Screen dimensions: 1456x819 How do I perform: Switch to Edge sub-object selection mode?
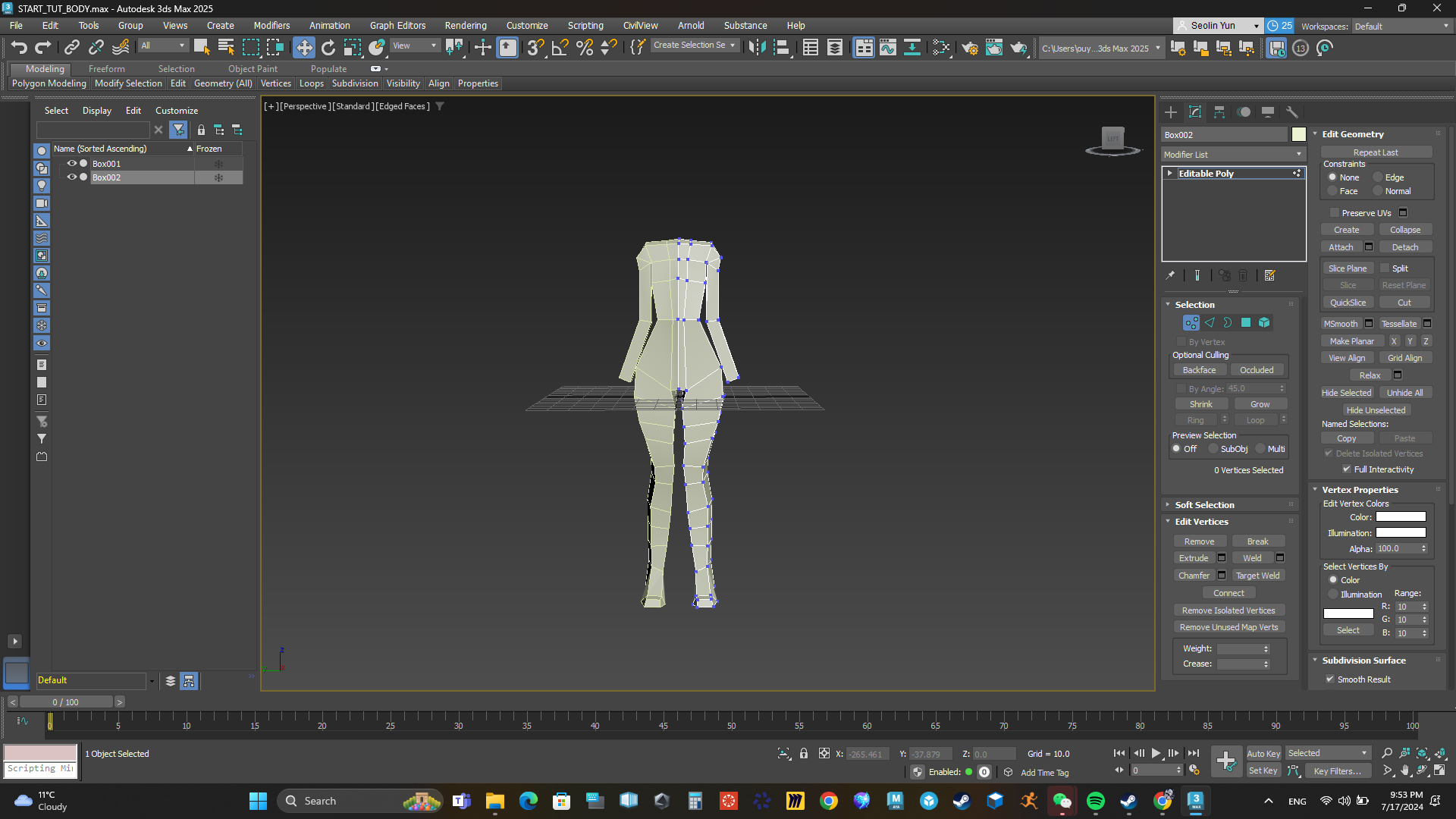click(1210, 323)
